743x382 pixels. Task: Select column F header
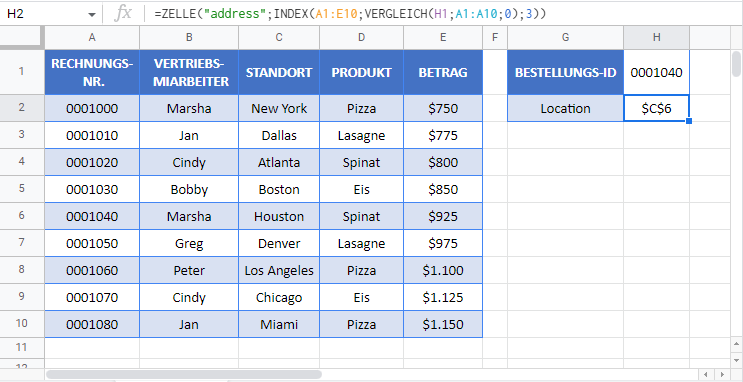click(495, 37)
